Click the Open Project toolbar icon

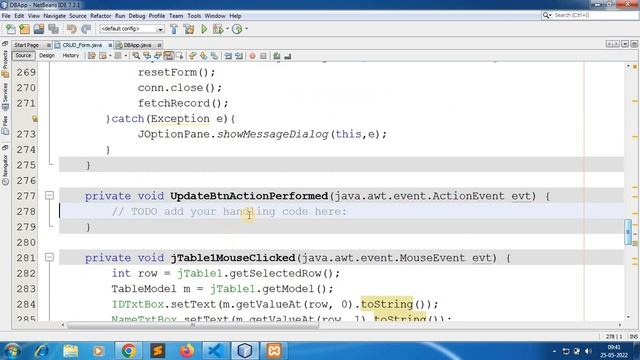coord(39,29)
